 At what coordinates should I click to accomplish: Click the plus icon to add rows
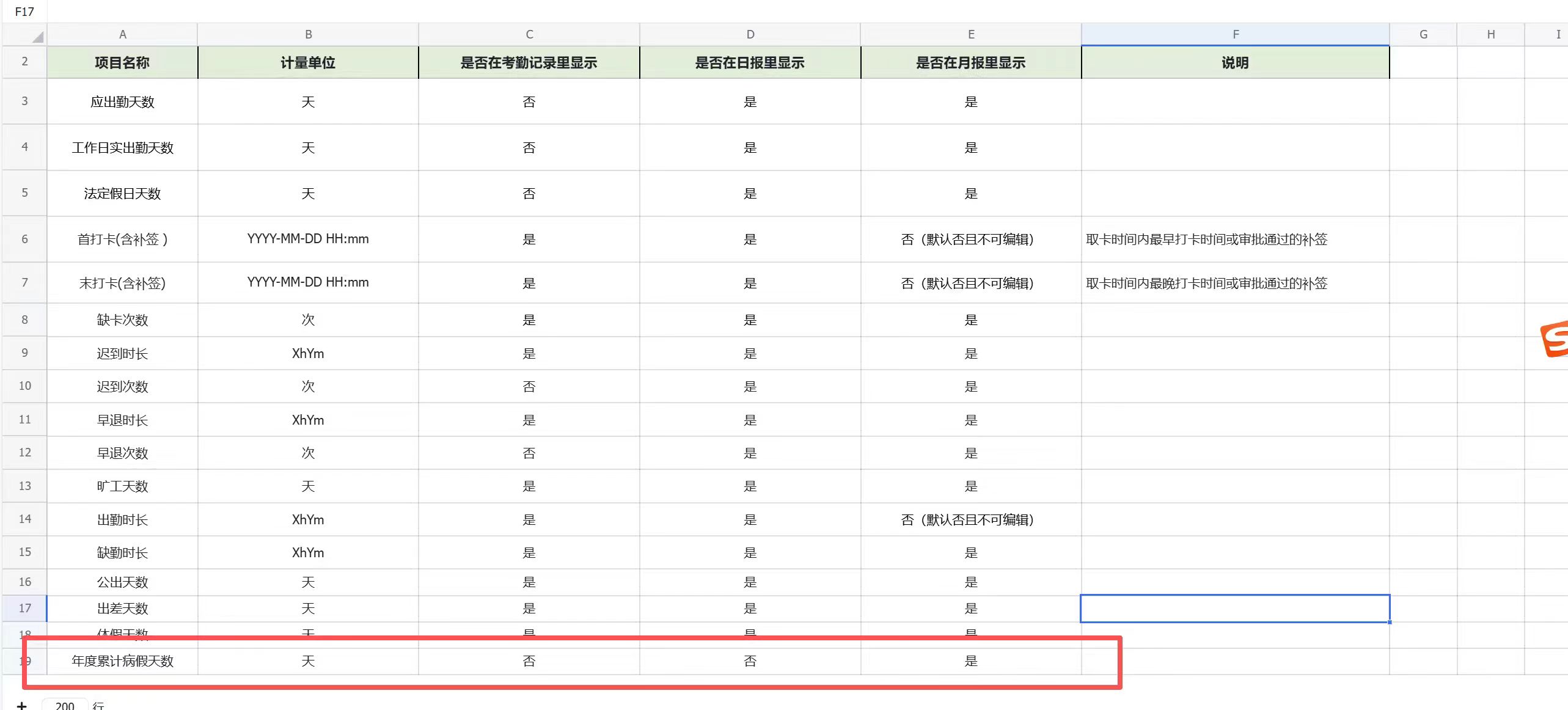click(x=21, y=705)
